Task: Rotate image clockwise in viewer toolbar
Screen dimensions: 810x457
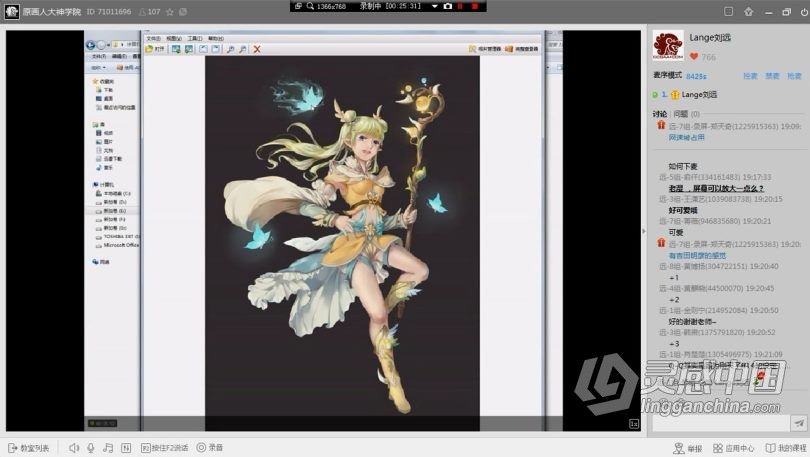Action: click(x=215, y=49)
